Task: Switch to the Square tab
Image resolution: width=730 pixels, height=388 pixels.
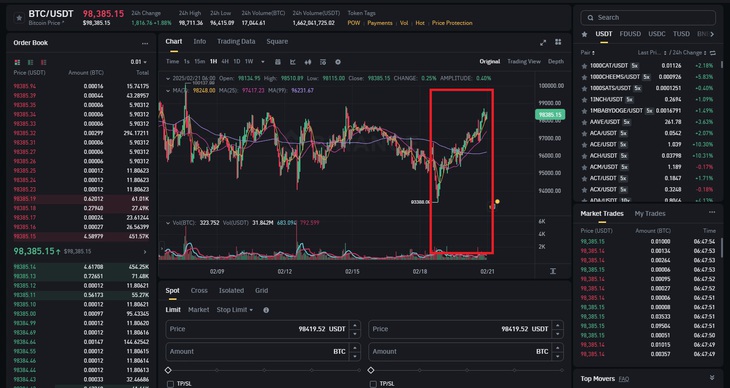Action: click(277, 41)
